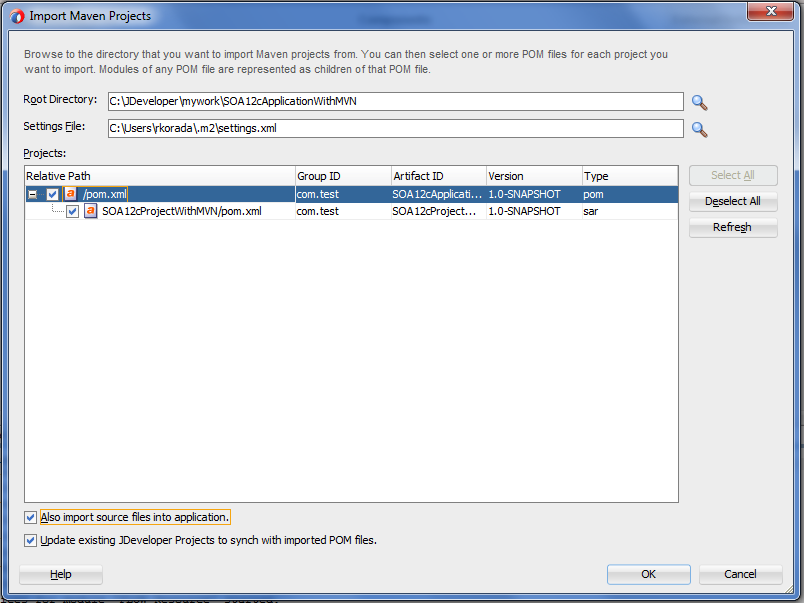The height and width of the screenshot is (603, 804).
Task: Disable updating existing JDeveloper Projects checkbox
Action: click(31, 540)
